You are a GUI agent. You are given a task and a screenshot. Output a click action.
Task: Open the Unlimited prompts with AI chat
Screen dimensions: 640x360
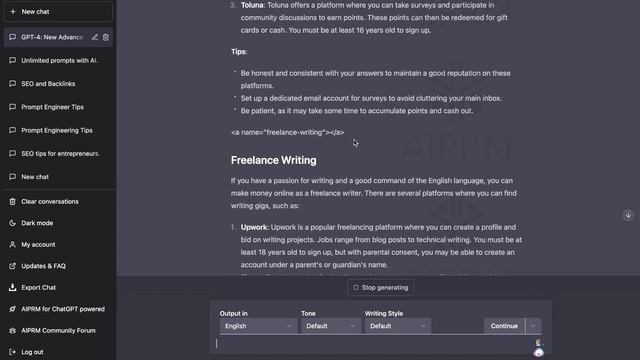point(58,60)
